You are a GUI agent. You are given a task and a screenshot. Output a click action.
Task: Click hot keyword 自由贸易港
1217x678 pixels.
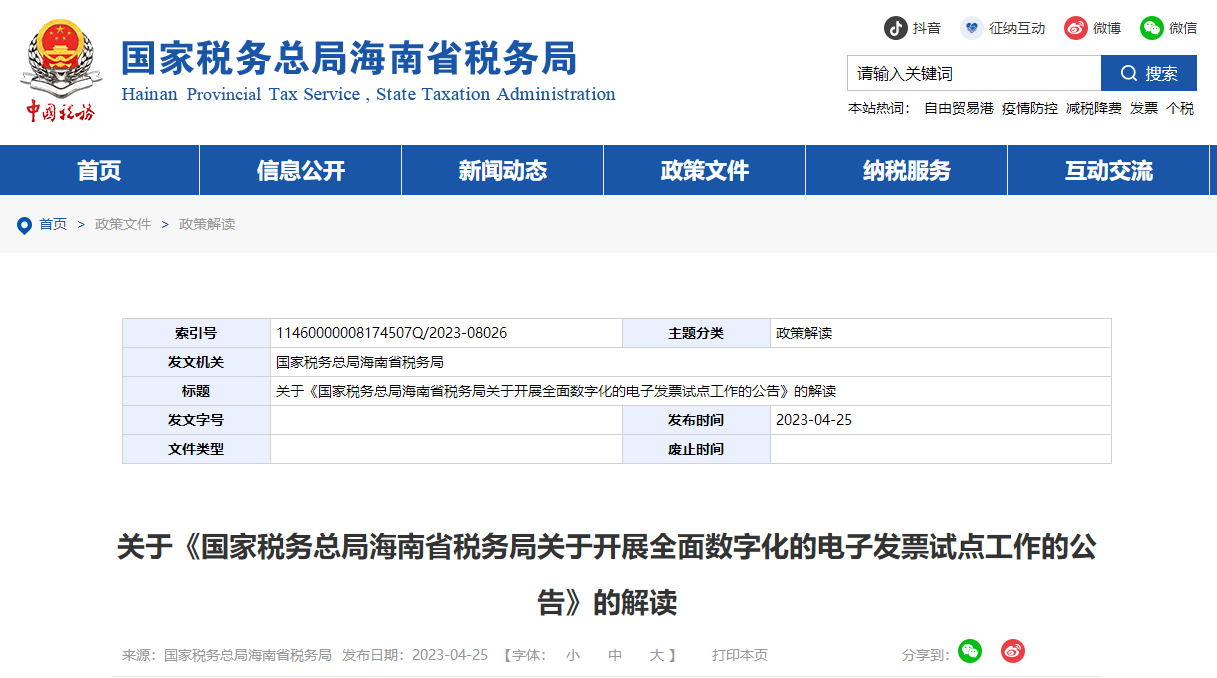point(958,108)
